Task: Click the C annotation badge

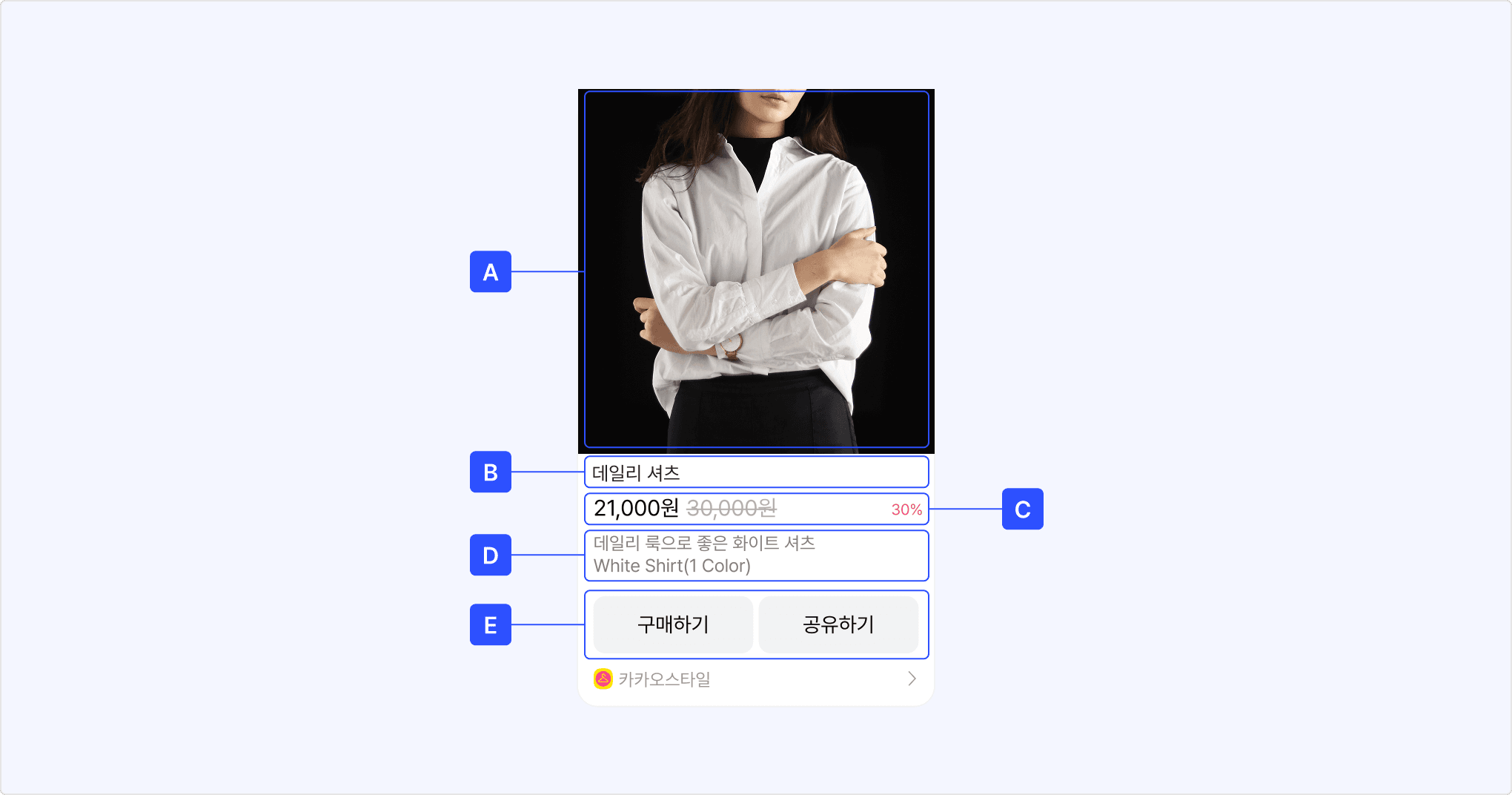Action: click(x=1023, y=509)
